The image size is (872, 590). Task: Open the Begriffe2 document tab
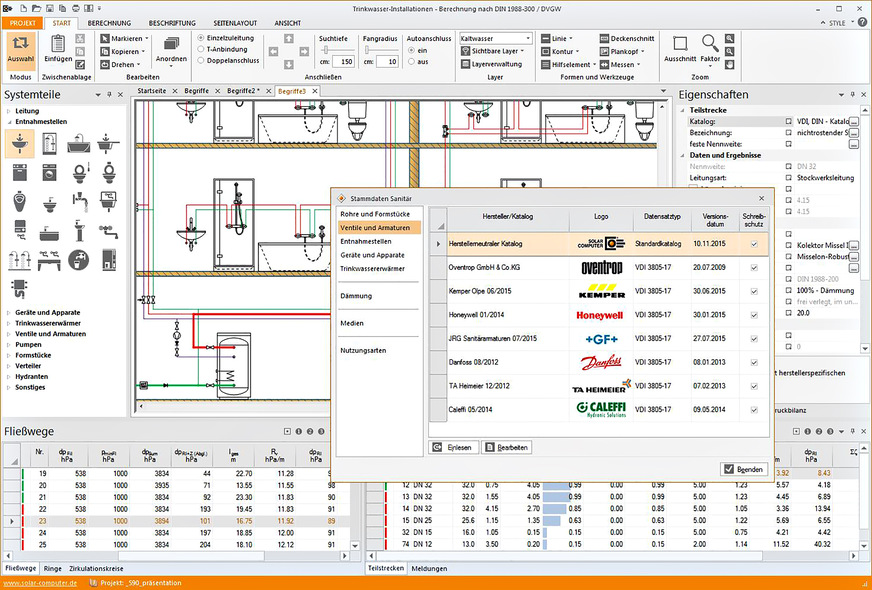pos(242,91)
